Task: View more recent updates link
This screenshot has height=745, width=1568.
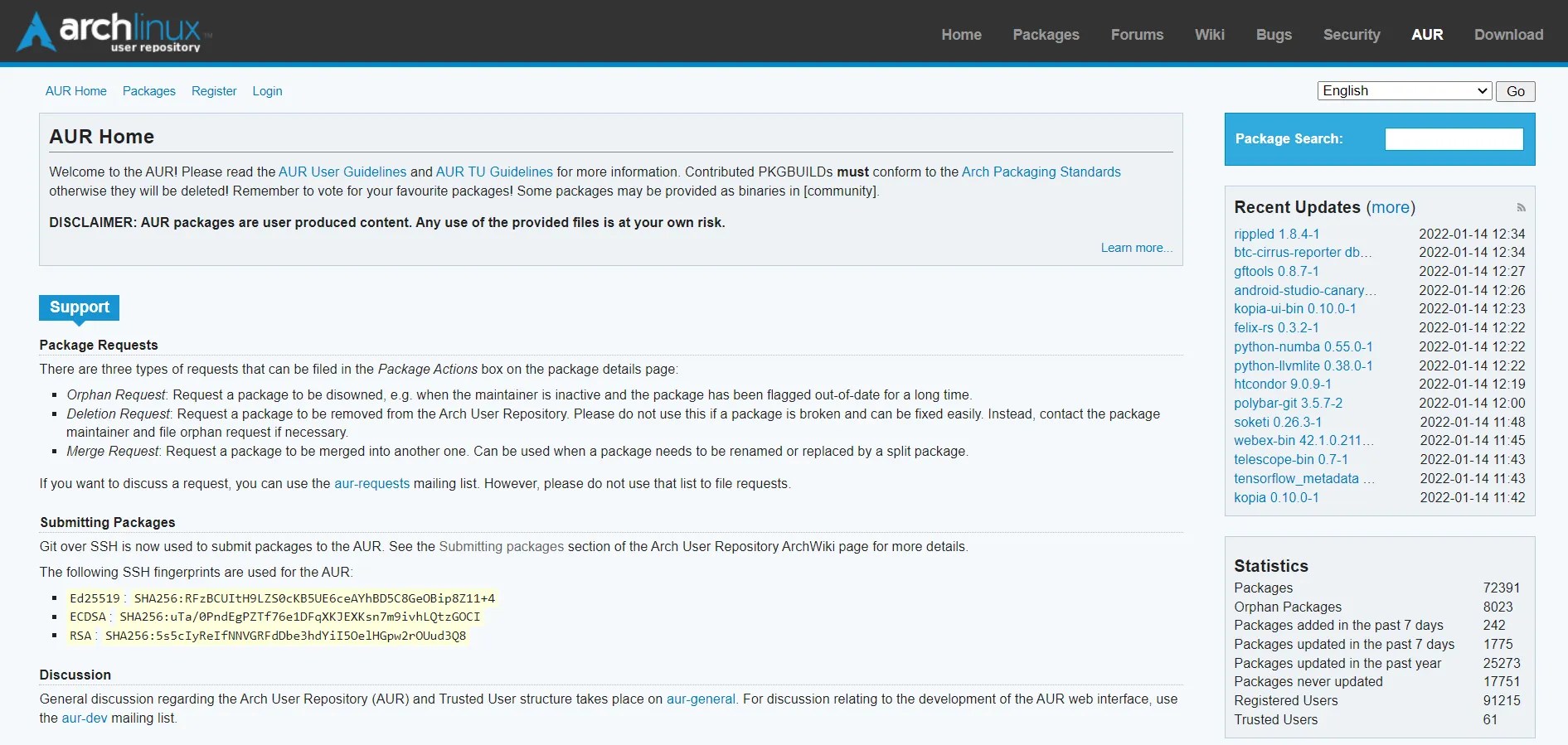Action: click(x=1391, y=207)
